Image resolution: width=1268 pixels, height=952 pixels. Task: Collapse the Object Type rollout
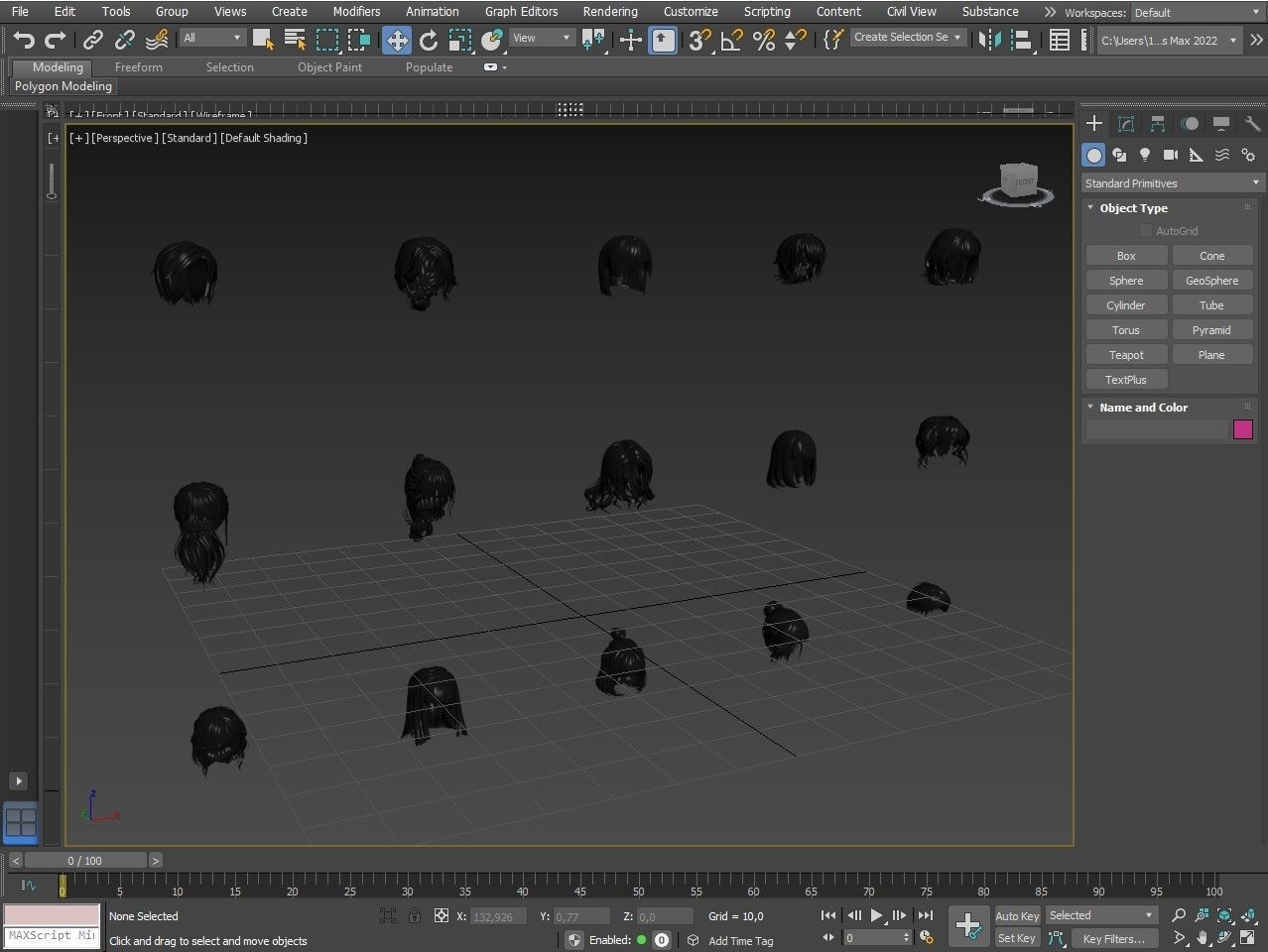click(x=1132, y=208)
